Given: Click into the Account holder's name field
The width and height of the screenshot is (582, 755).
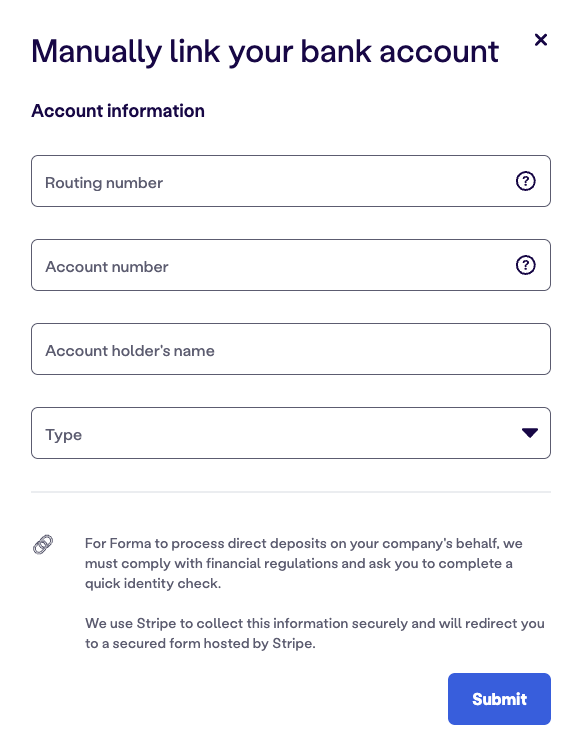Looking at the screenshot, I should [x=291, y=349].
